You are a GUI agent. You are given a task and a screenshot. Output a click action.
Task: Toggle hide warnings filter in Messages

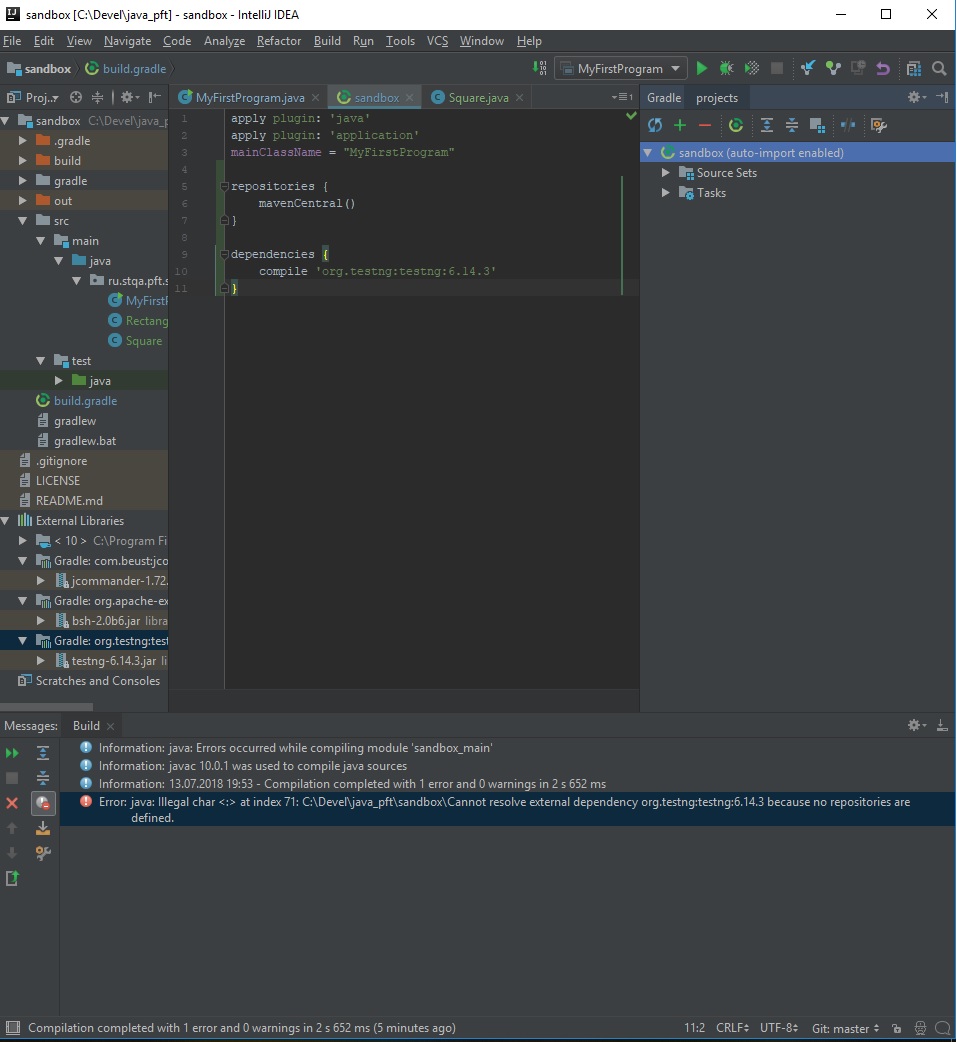[x=43, y=803]
